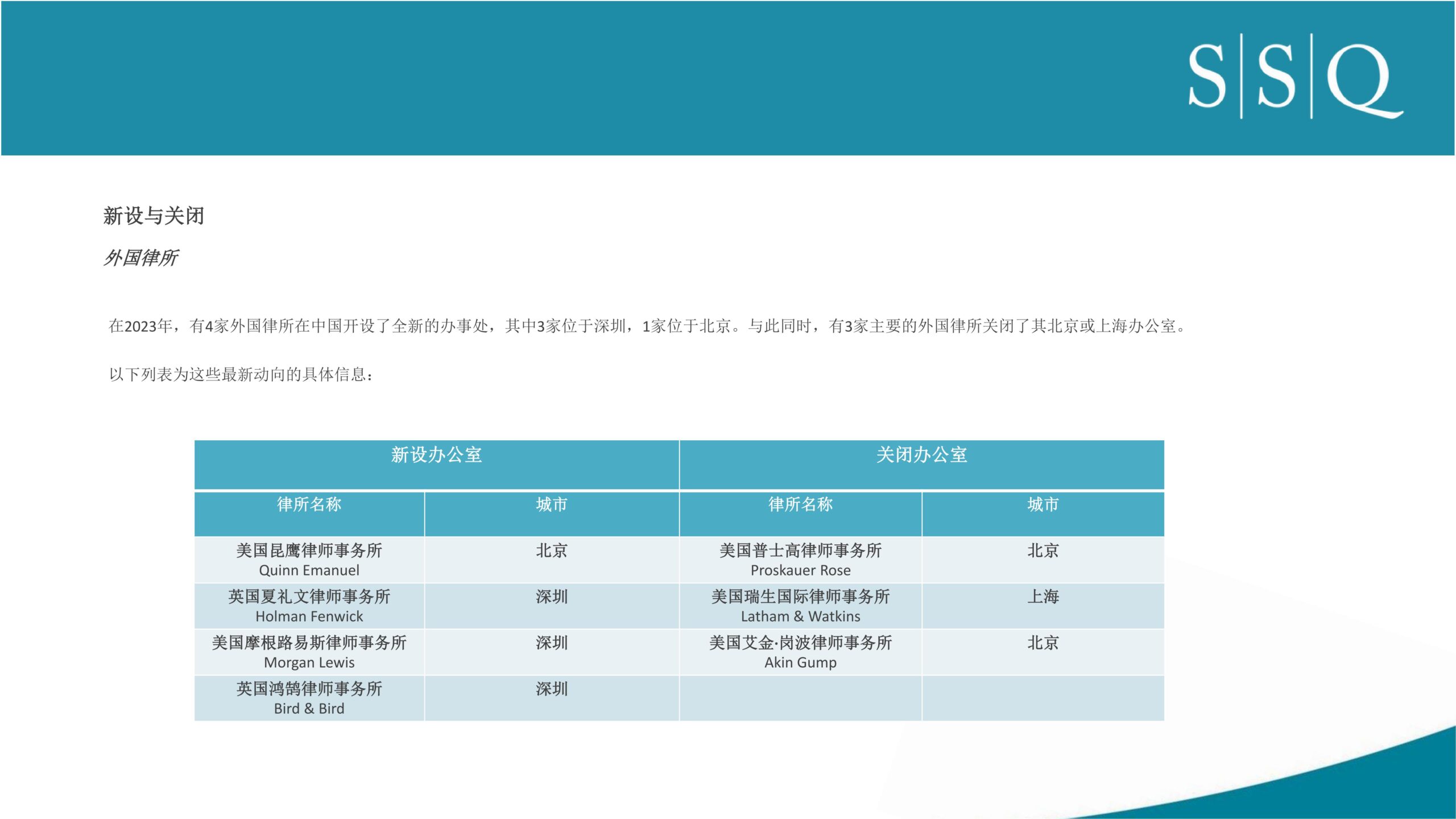Select the heading 新设与关闭
Viewport: 1456px width, 819px height.
point(154,216)
